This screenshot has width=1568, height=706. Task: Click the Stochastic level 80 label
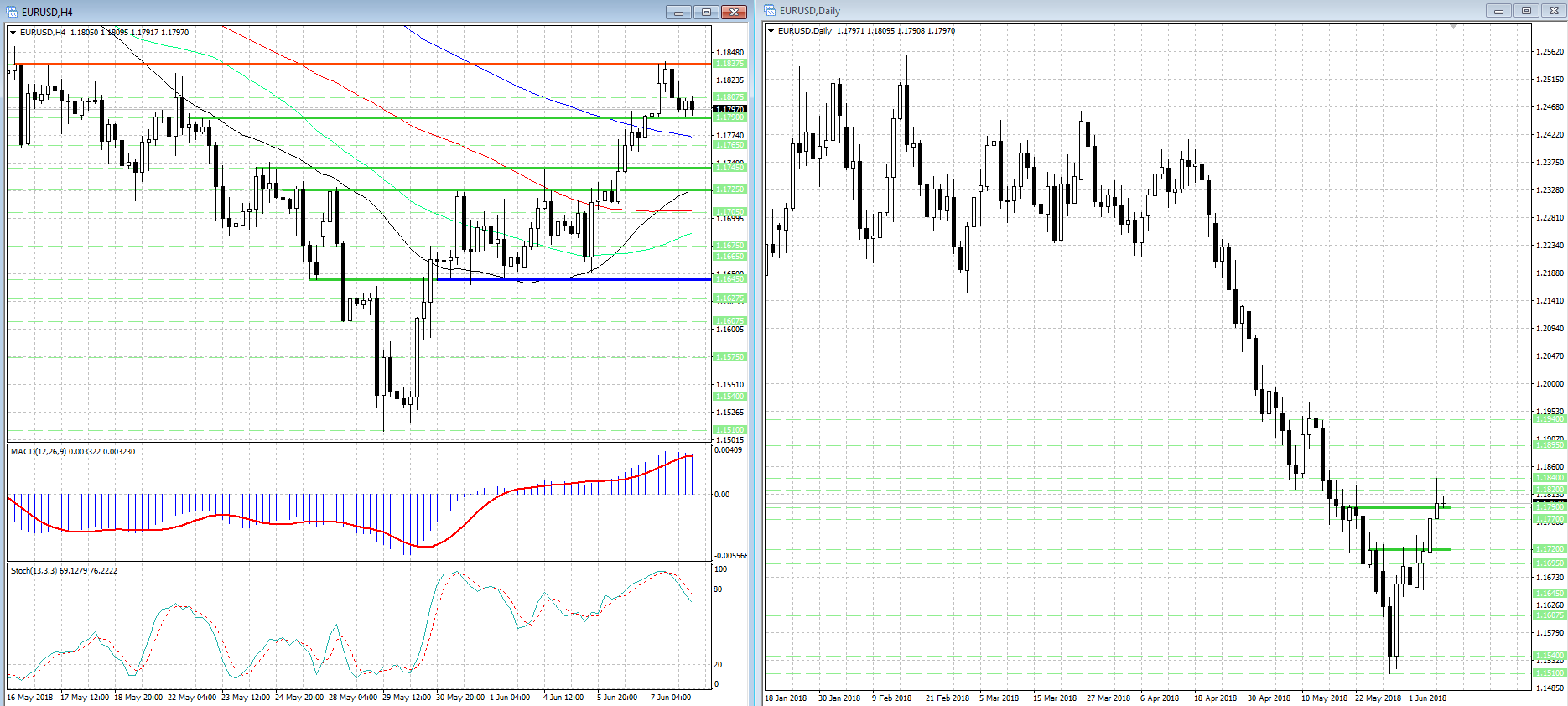coord(718,589)
